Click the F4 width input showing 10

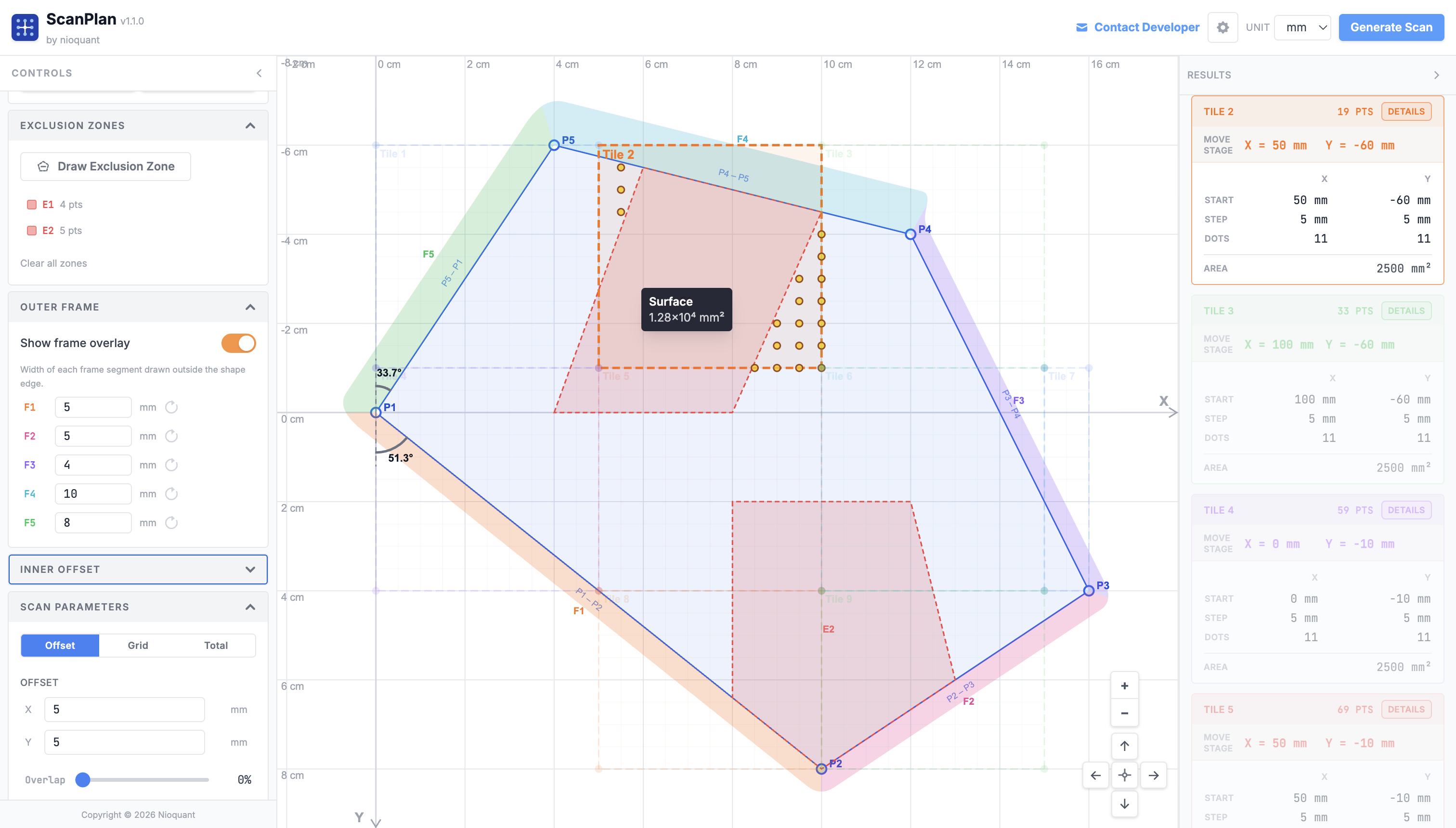coord(93,493)
